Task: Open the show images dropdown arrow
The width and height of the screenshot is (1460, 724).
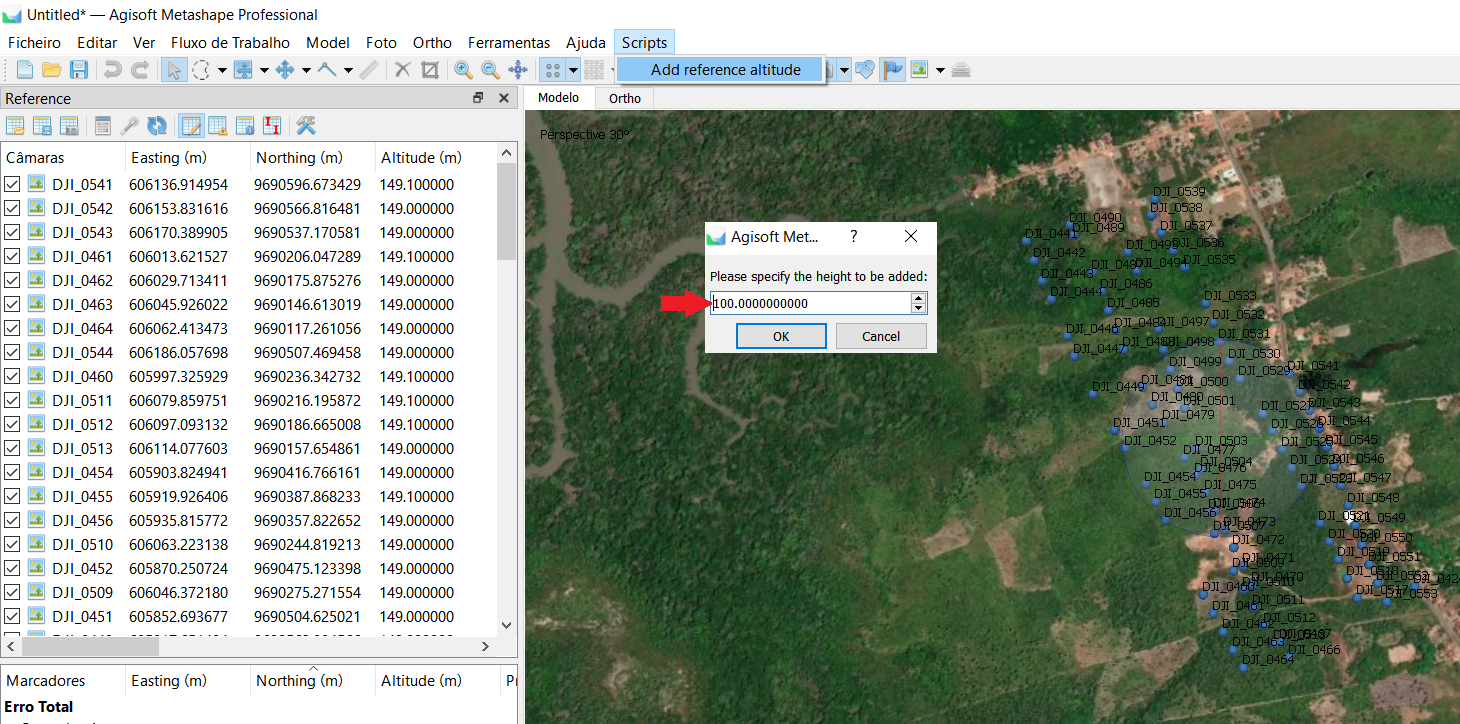Action: point(940,70)
